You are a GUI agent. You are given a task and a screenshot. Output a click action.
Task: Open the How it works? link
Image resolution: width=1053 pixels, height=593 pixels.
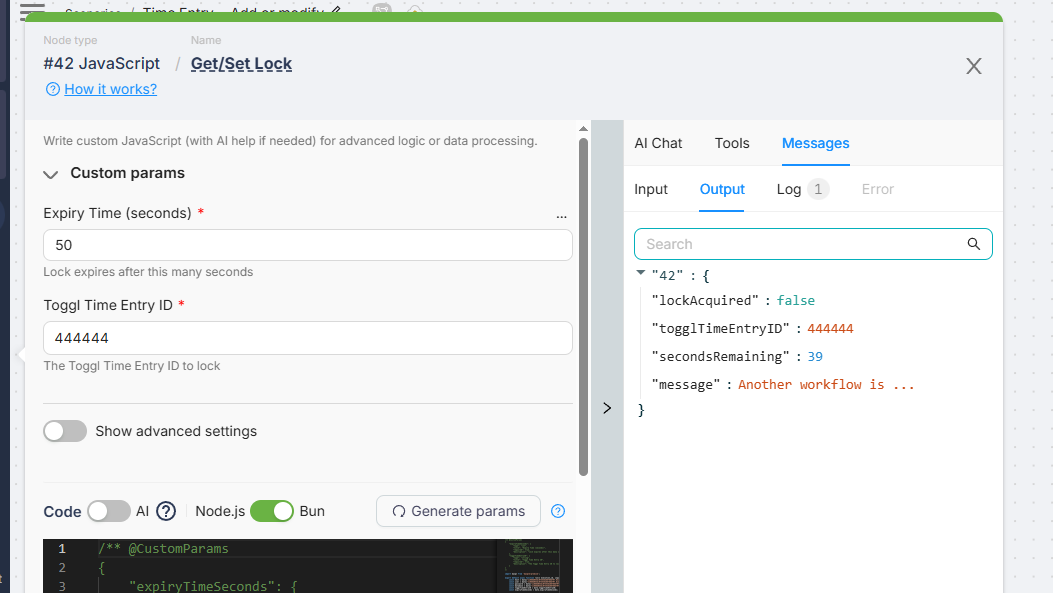coord(110,89)
